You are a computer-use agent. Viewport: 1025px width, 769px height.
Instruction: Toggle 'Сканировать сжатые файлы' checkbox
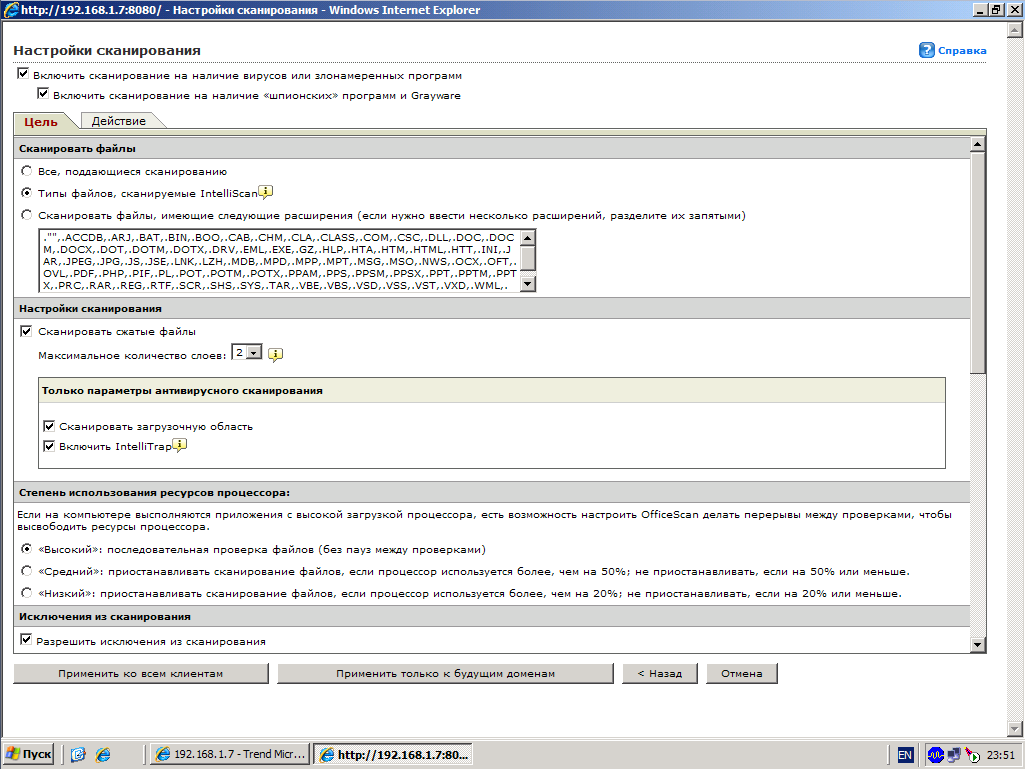tap(26, 331)
